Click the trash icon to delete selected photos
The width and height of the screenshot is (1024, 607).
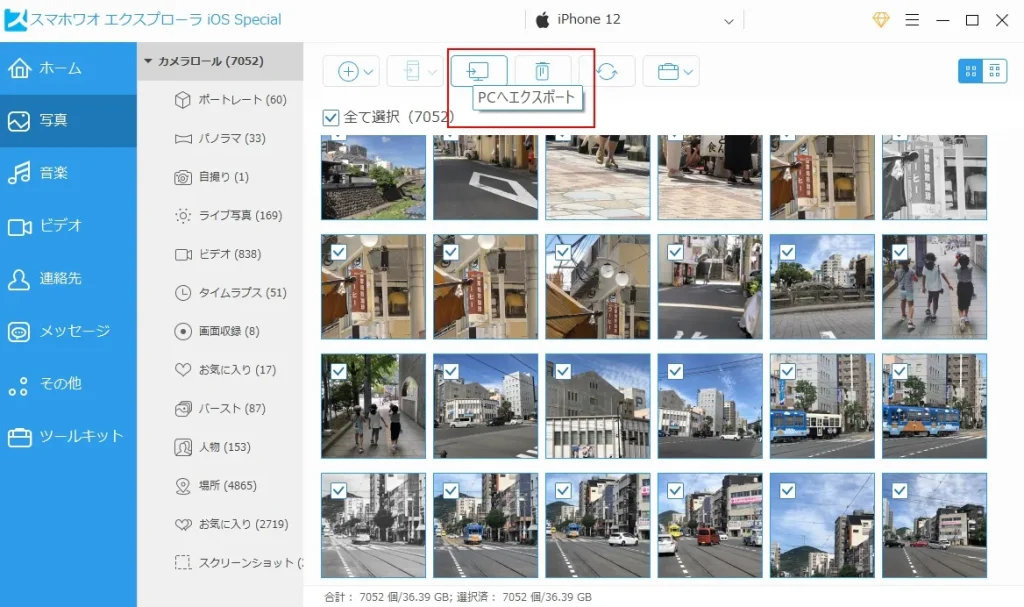pyautogui.click(x=543, y=70)
